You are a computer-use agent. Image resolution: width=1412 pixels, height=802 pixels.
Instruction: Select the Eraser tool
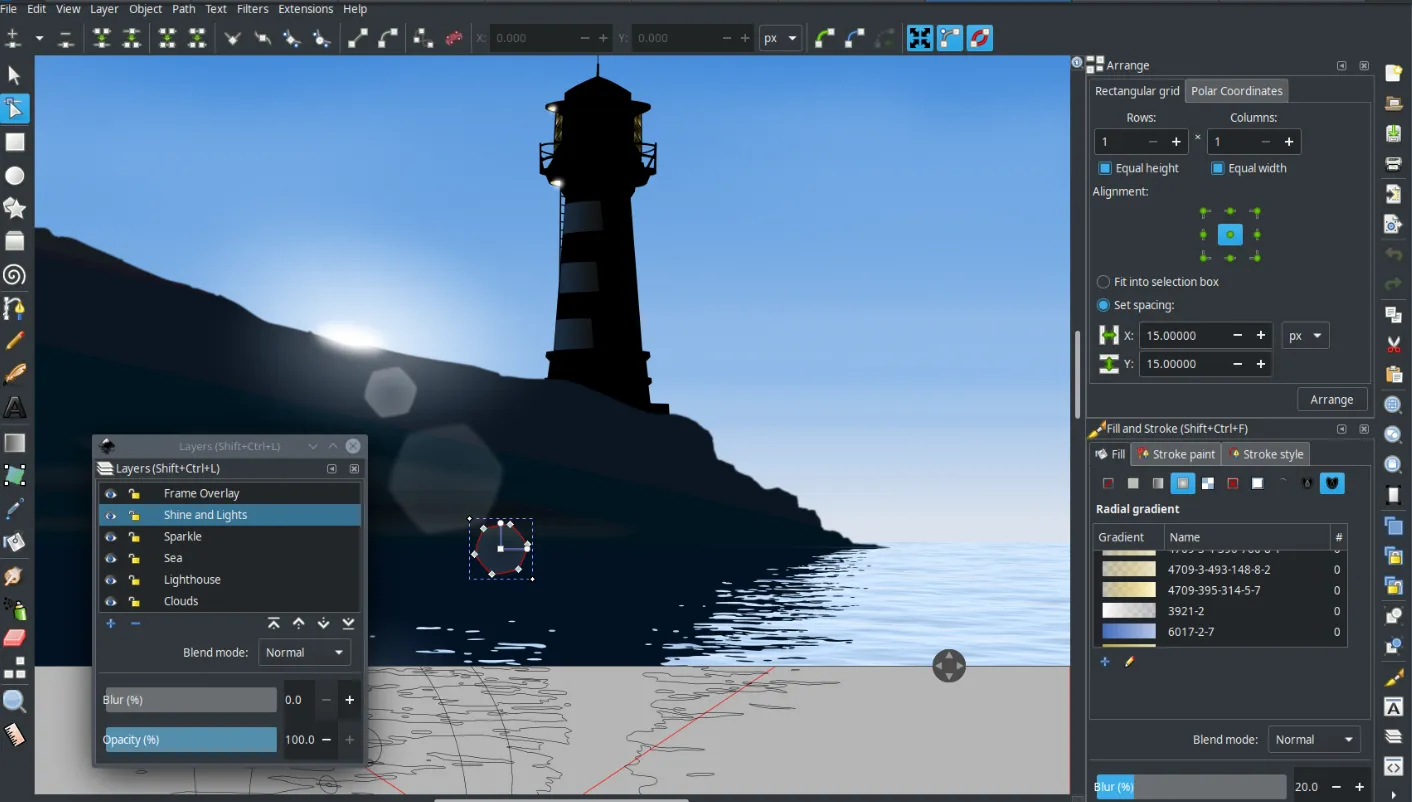point(15,637)
